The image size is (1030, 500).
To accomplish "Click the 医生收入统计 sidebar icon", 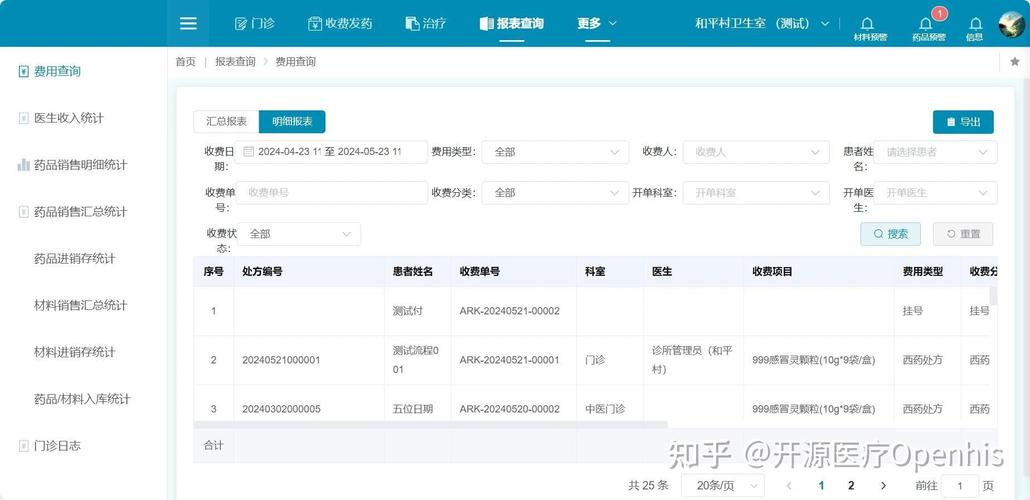I will click(x=24, y=118).
